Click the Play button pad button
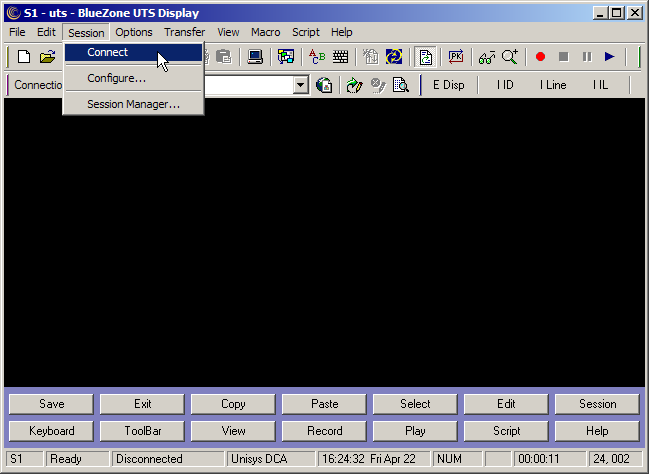649x474 pixels. click(x=415, y=431)
